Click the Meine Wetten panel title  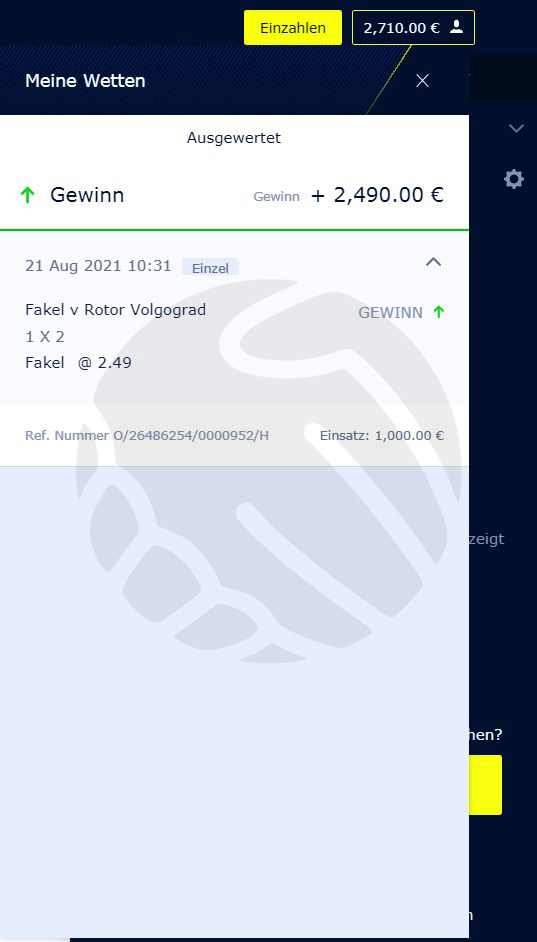(85, 81)
